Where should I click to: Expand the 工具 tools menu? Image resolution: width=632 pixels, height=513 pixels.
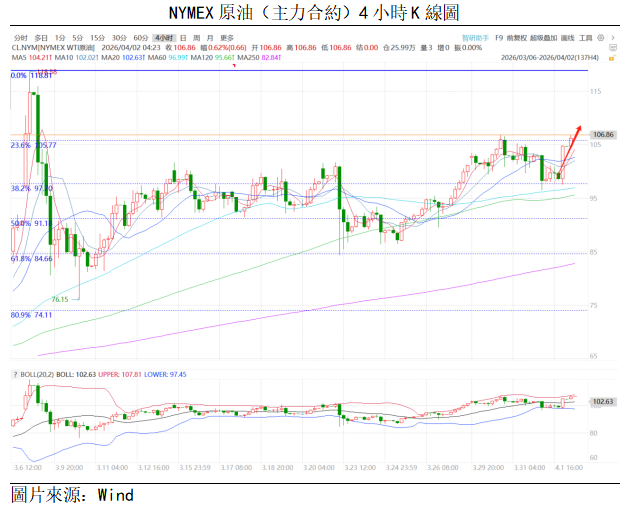tap(587, 37)
